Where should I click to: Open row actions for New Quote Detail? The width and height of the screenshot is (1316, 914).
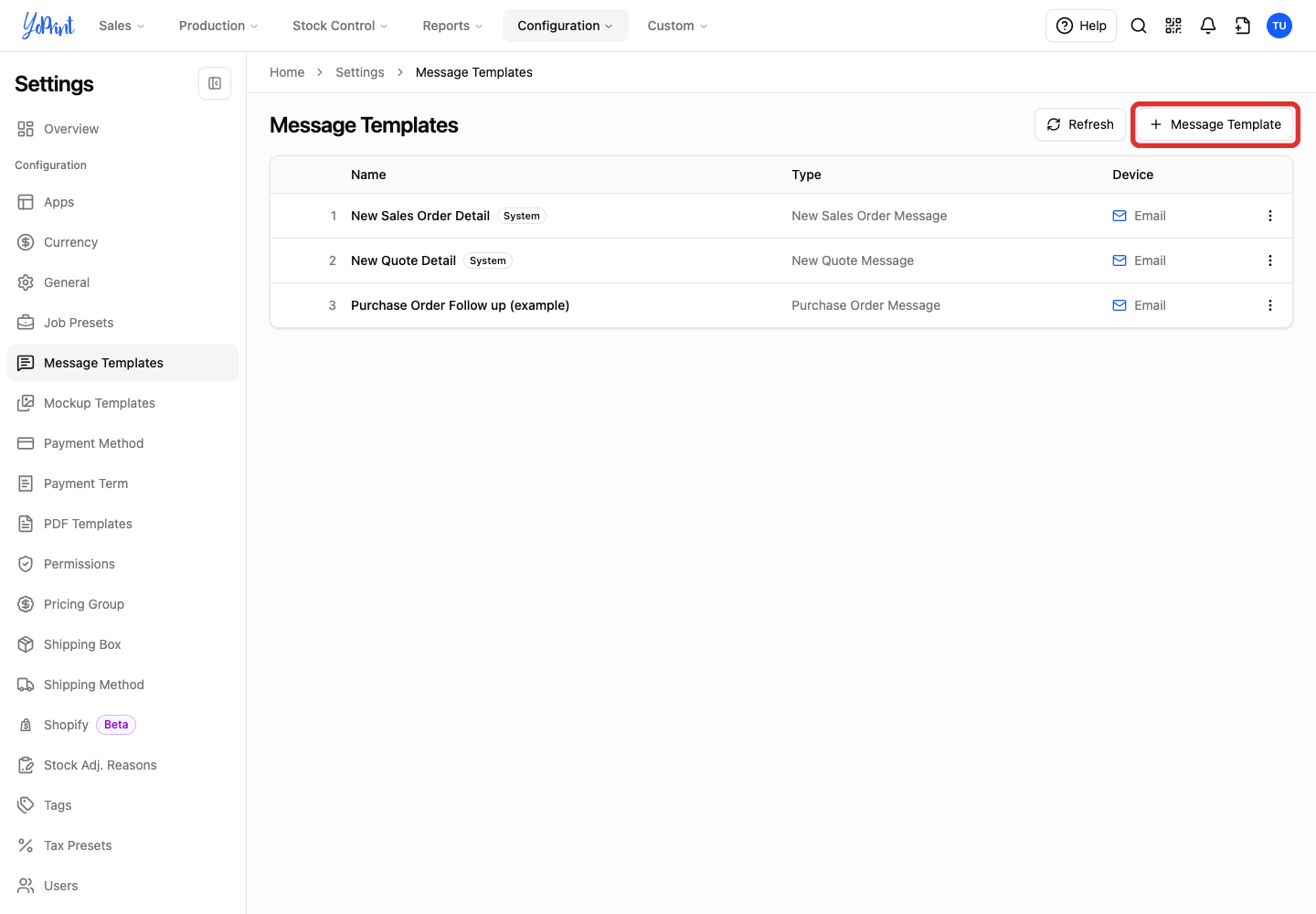click(x=1270, y=260)
